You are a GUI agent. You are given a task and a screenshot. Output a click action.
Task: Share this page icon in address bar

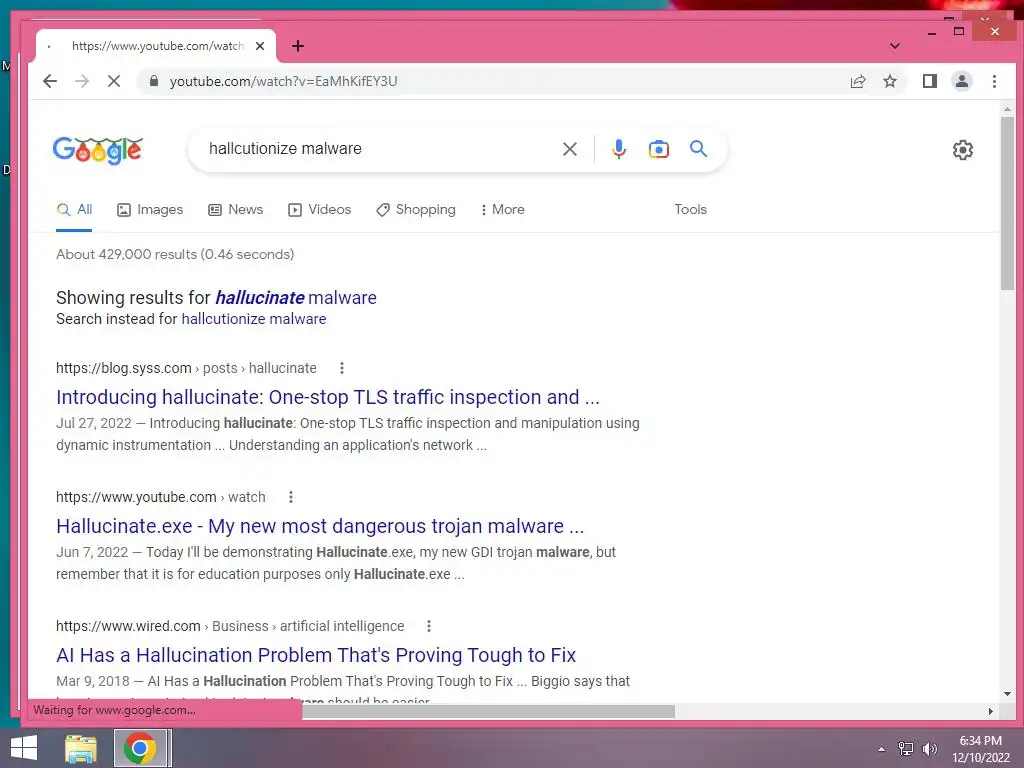[x=858, y=81]
